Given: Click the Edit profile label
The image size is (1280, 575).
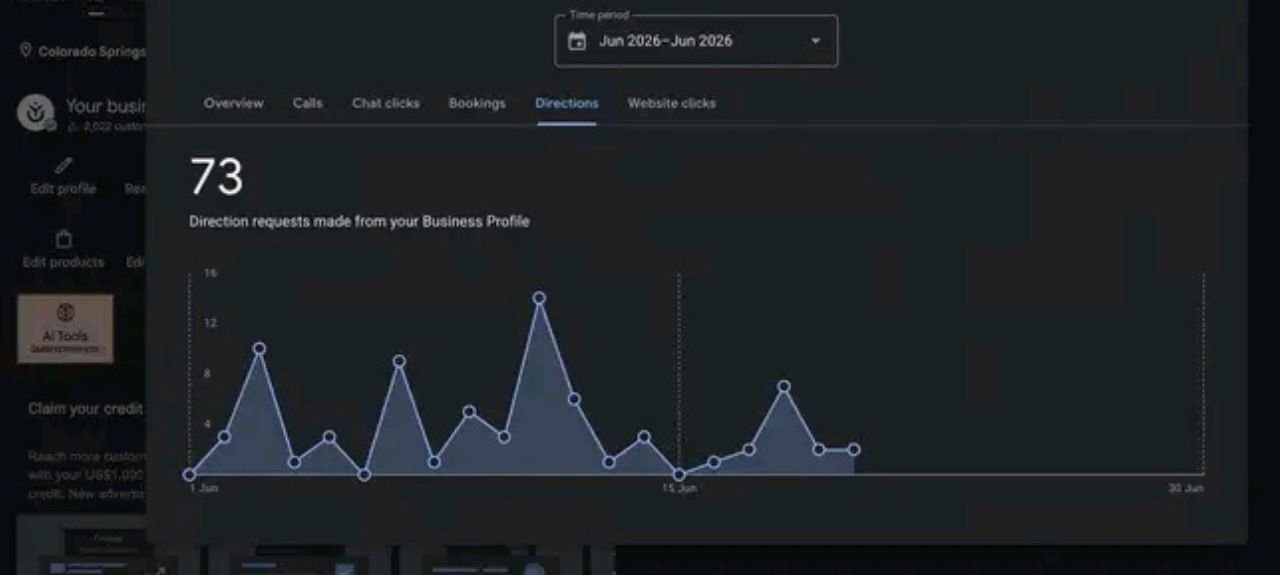Looking at the screenshot, I should [63, 189].
